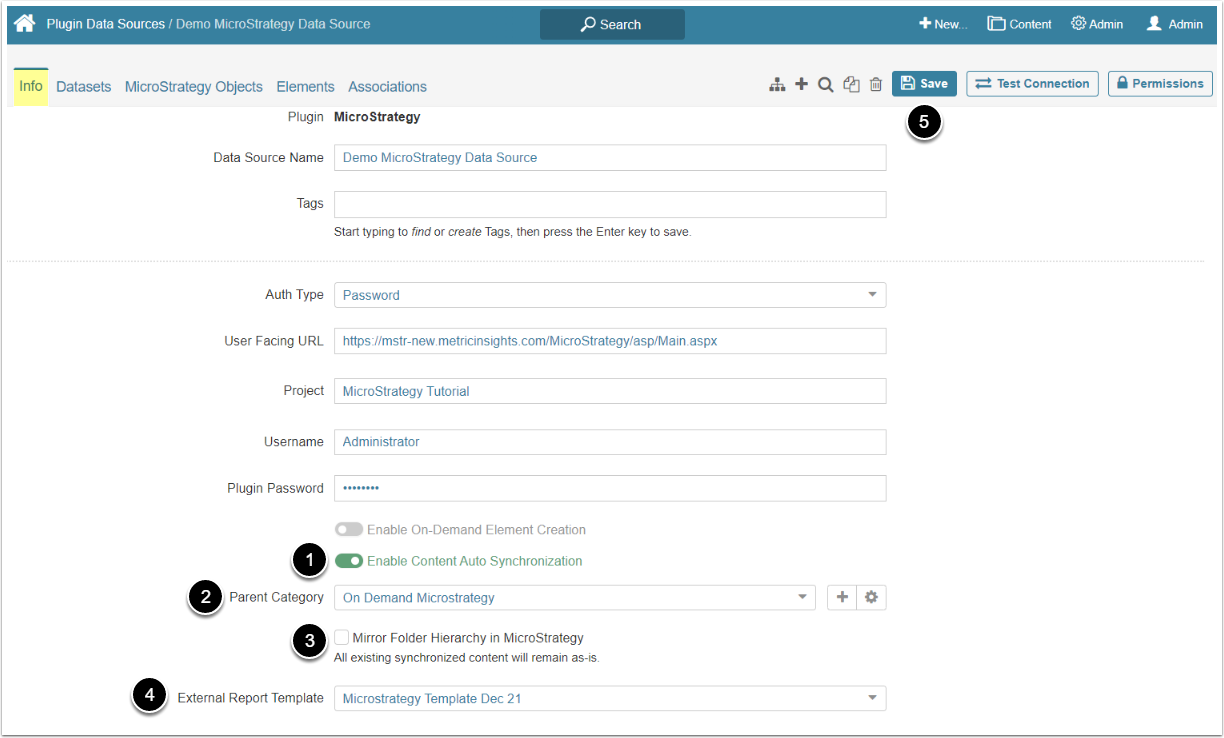The height and width of the screenshot is (738, 1224).
Task: Click the Plugin Password field
Action: pyautogui.click(x=610, y=488)
